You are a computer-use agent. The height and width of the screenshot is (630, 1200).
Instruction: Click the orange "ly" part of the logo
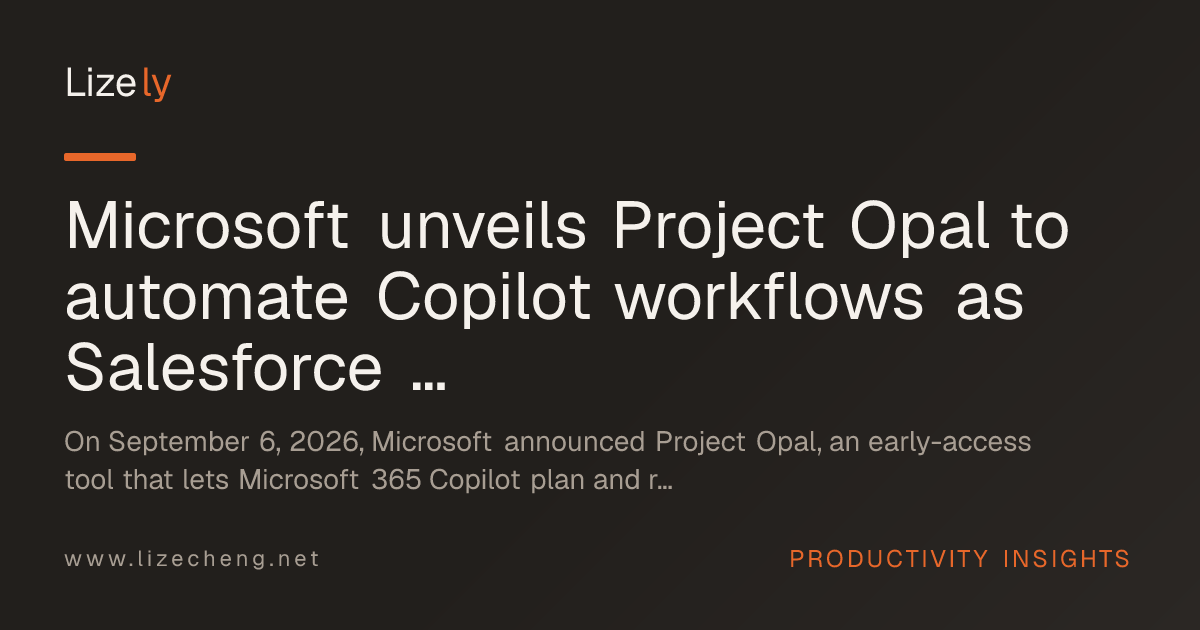point(157,87)
